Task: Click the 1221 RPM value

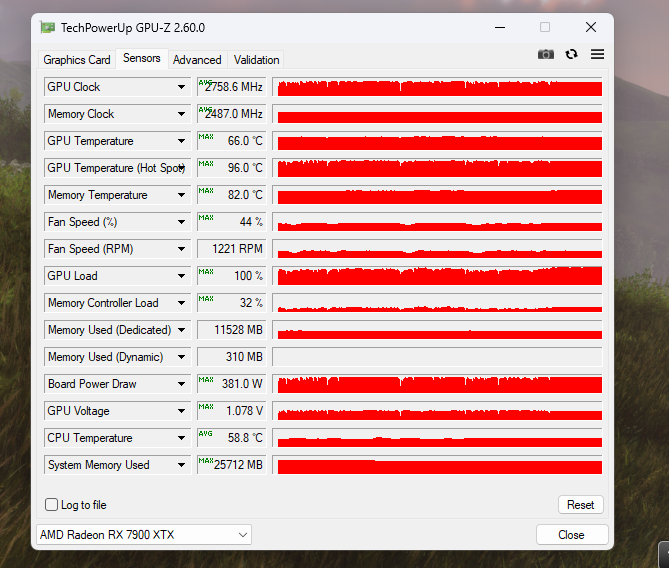Action: point(232,249)
